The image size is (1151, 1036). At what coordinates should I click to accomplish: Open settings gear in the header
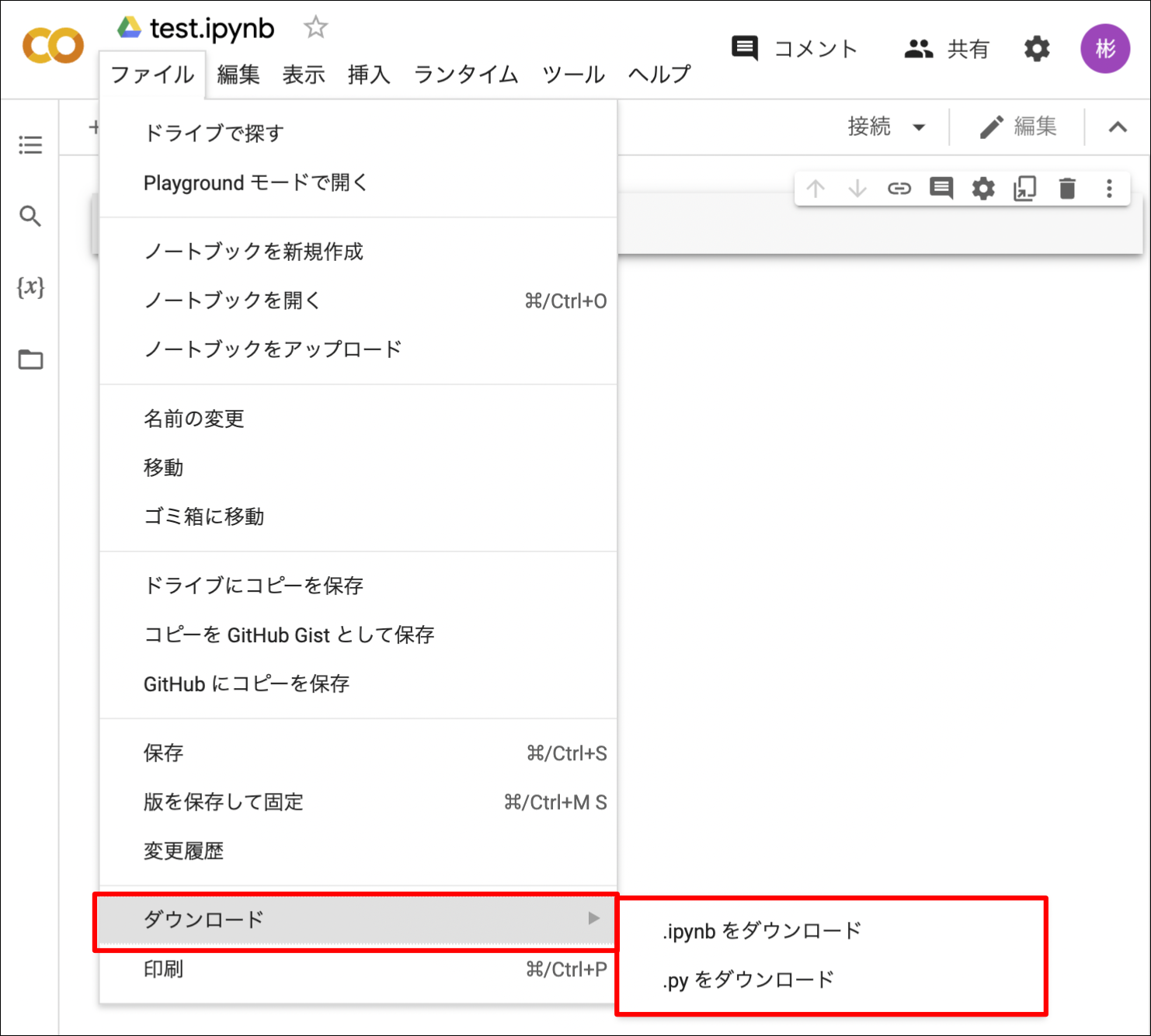(x=1037, y=49)
